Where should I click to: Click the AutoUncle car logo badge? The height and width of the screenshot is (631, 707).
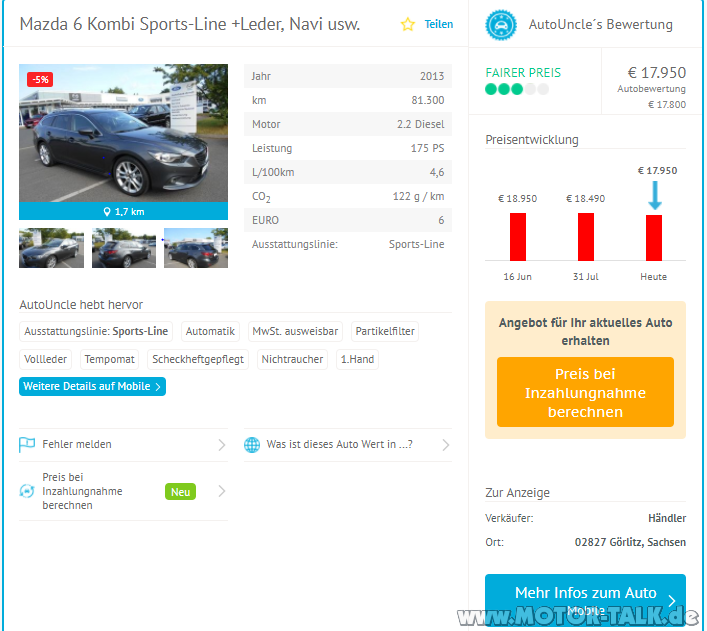coord(501,24)
